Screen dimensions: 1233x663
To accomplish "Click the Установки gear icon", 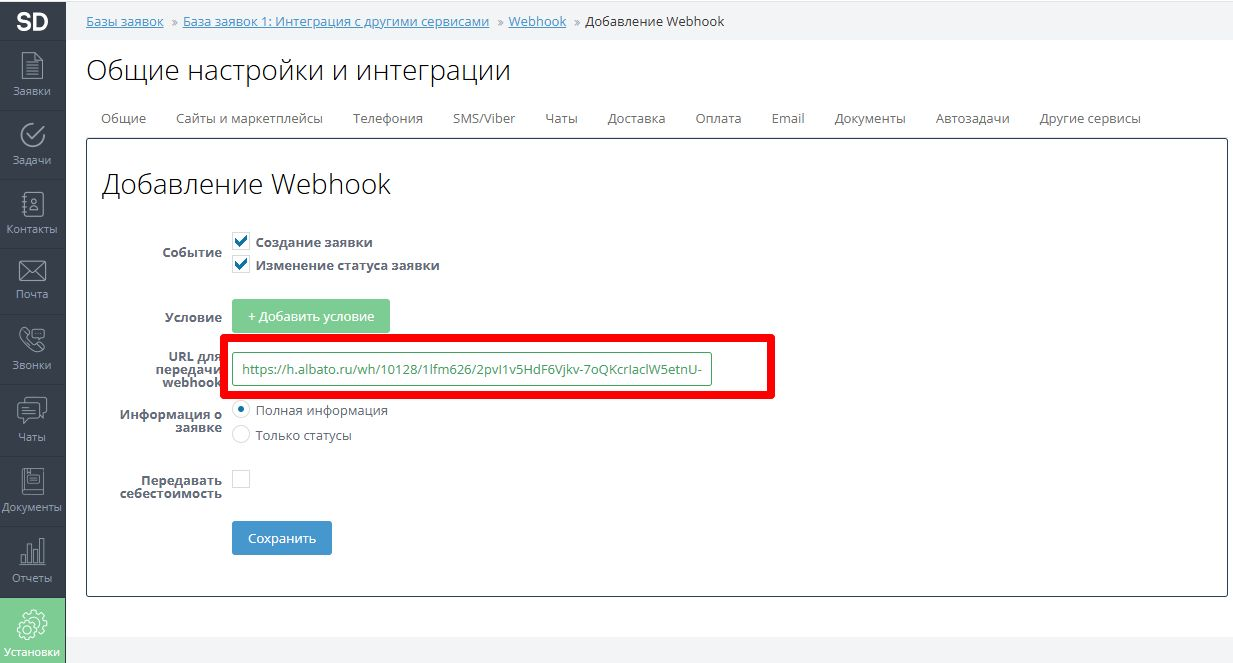I will click(32, 624).
